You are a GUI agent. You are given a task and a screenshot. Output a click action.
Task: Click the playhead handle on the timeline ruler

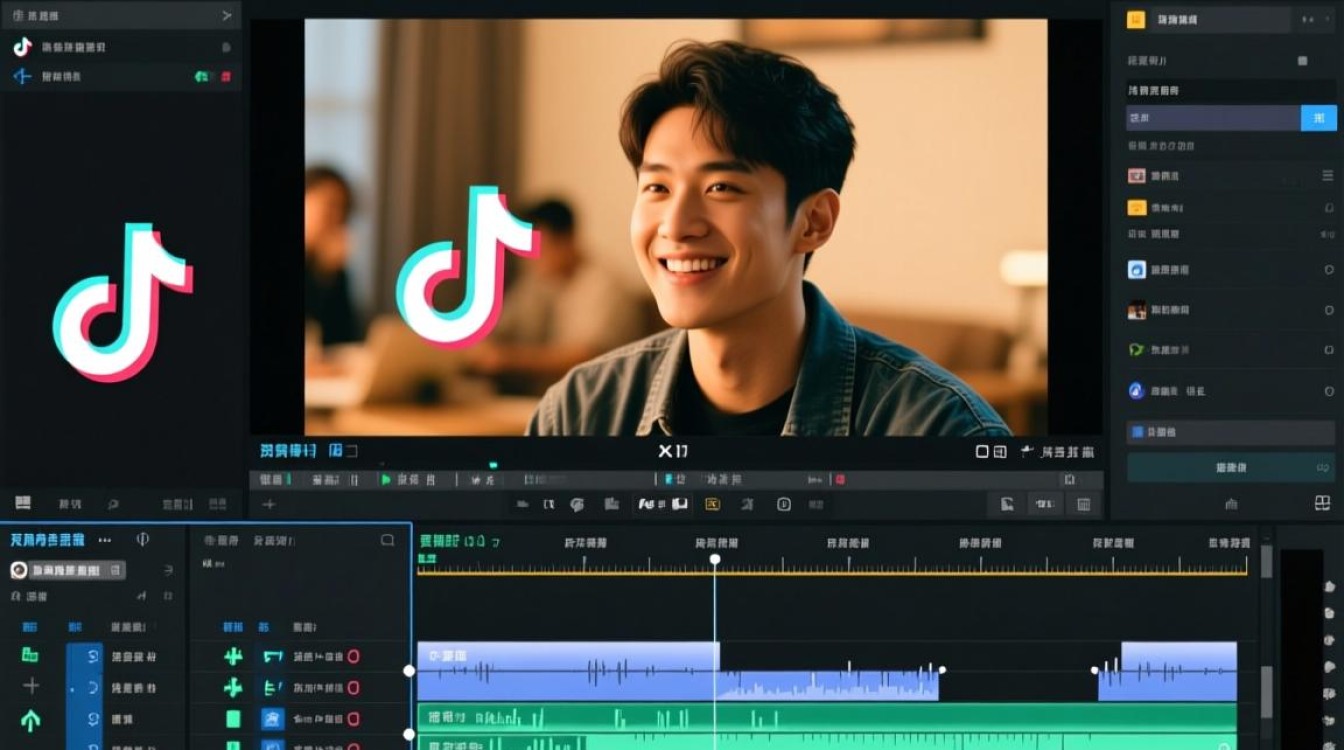coord(715,559)
